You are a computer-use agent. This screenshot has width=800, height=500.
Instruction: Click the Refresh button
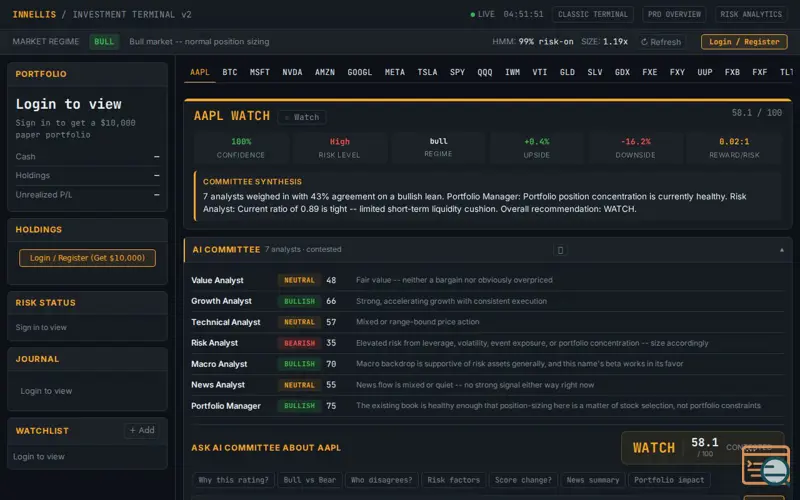661,42
